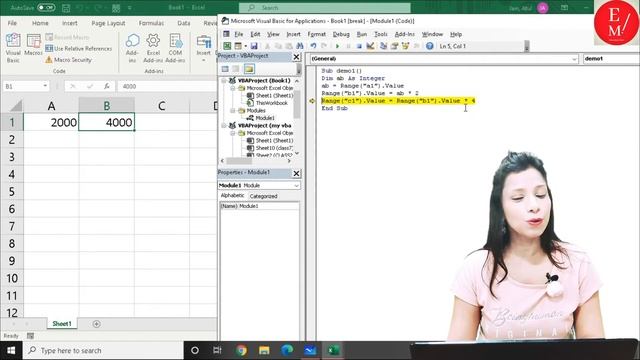Close the Properties - Module1 panel
Image resolution: width=640 pixels, height=360 pixels.
(x=296, y=173)
